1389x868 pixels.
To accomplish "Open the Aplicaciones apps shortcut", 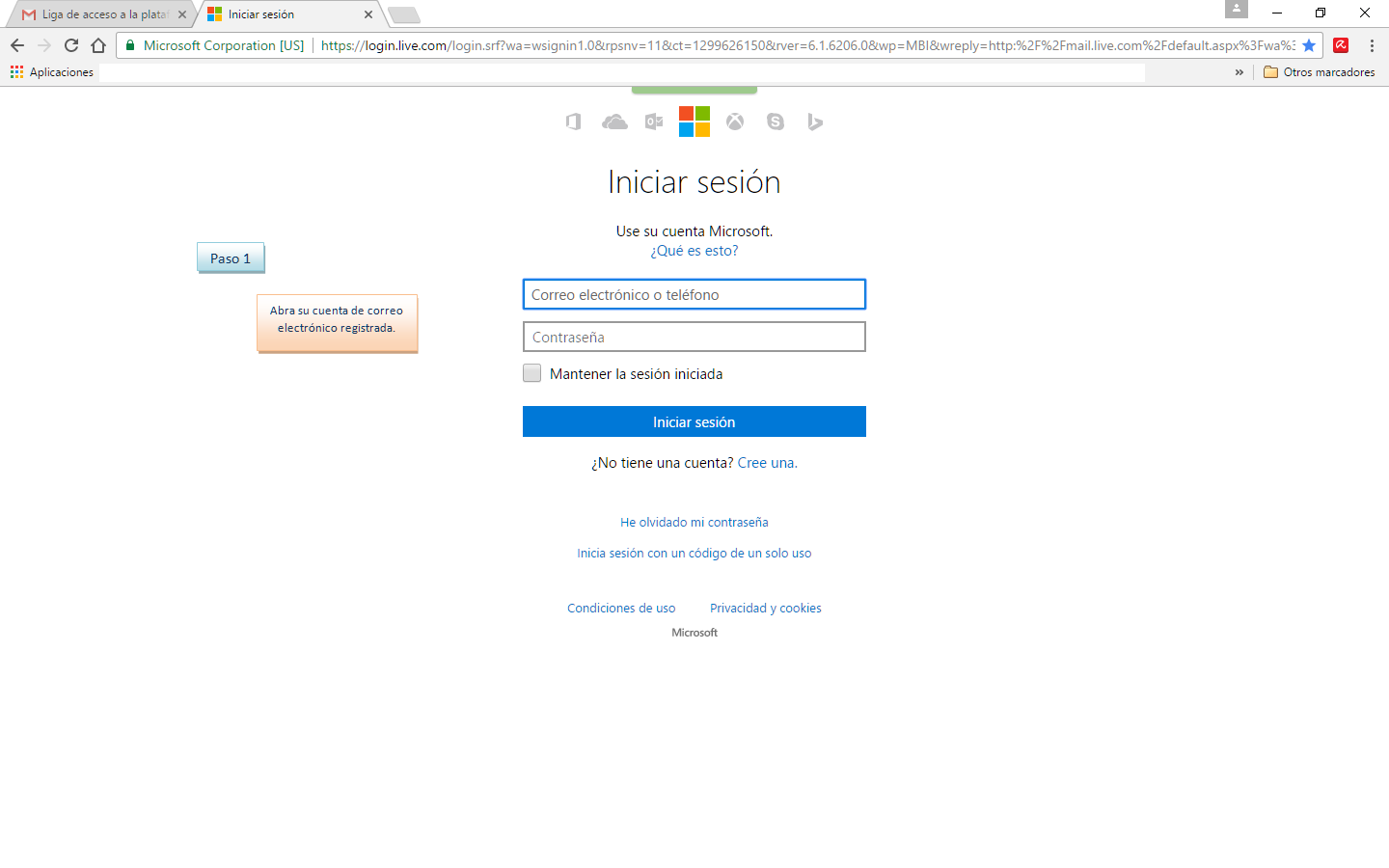I will (52, 72).
